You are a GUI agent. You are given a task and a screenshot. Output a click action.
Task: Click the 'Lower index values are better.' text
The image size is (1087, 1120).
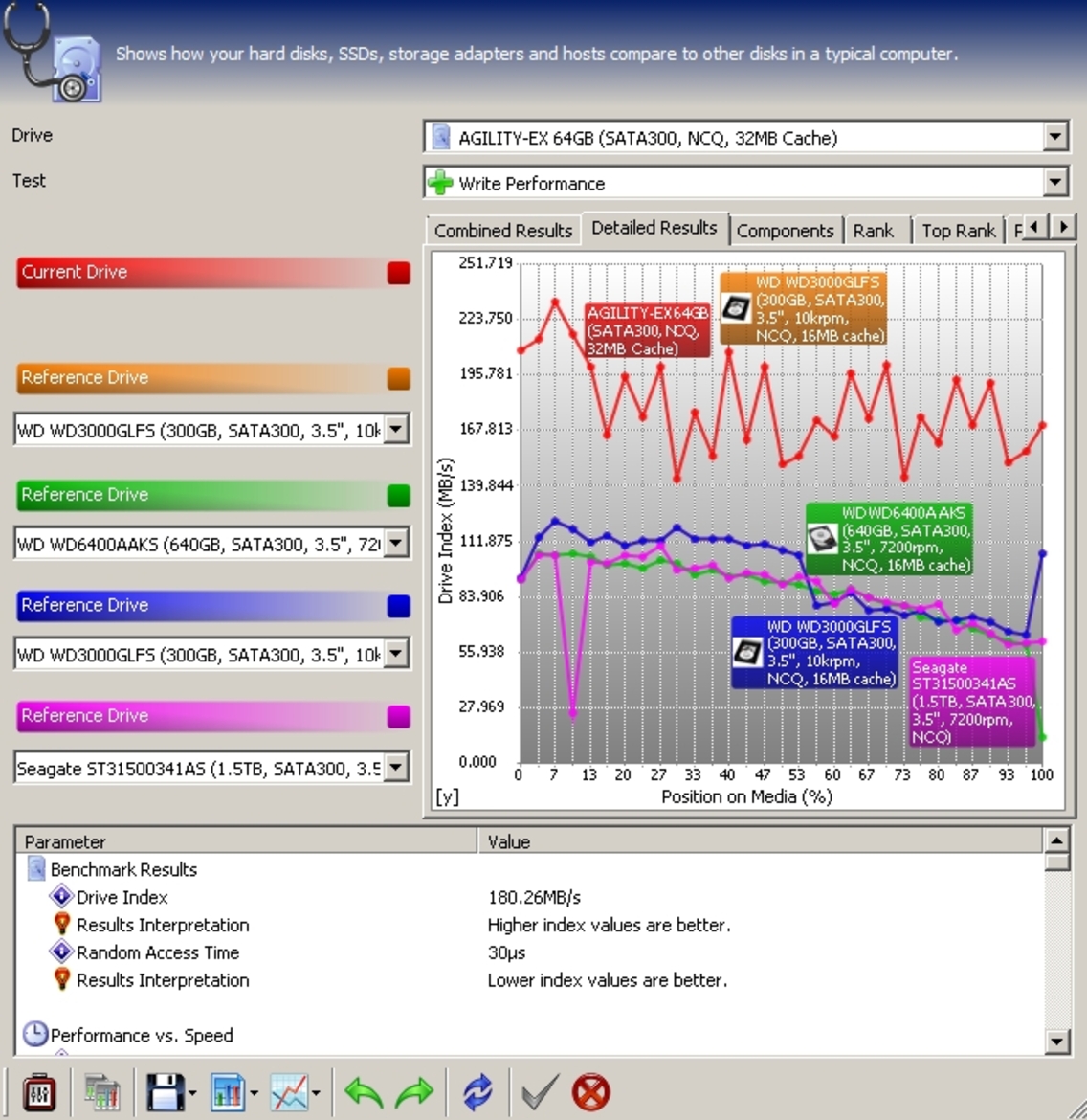(x=608, y=980)
